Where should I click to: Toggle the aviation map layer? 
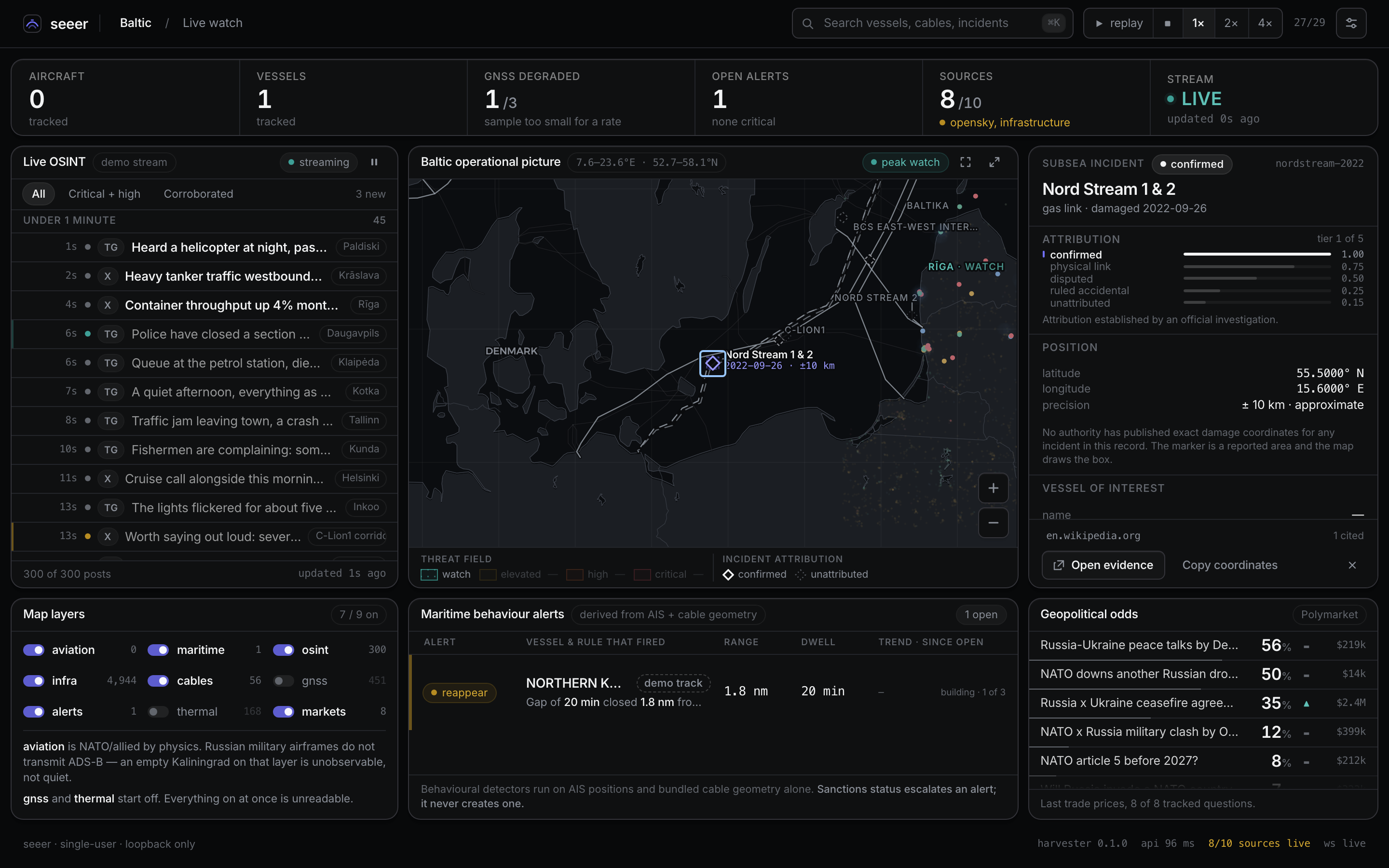[x=34, y=650]
